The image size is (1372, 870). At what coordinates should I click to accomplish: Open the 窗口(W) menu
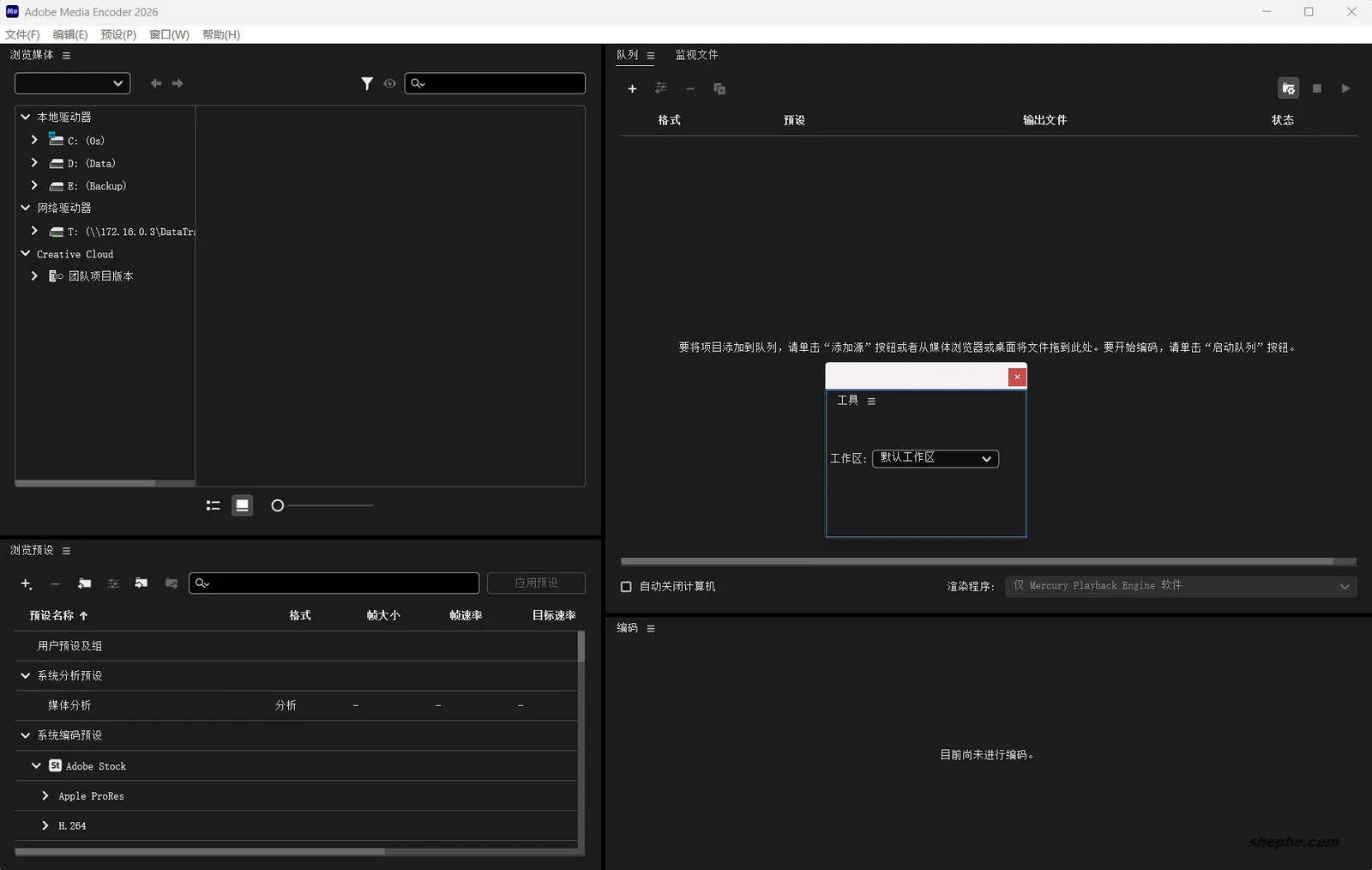click(x=169, y=34)
